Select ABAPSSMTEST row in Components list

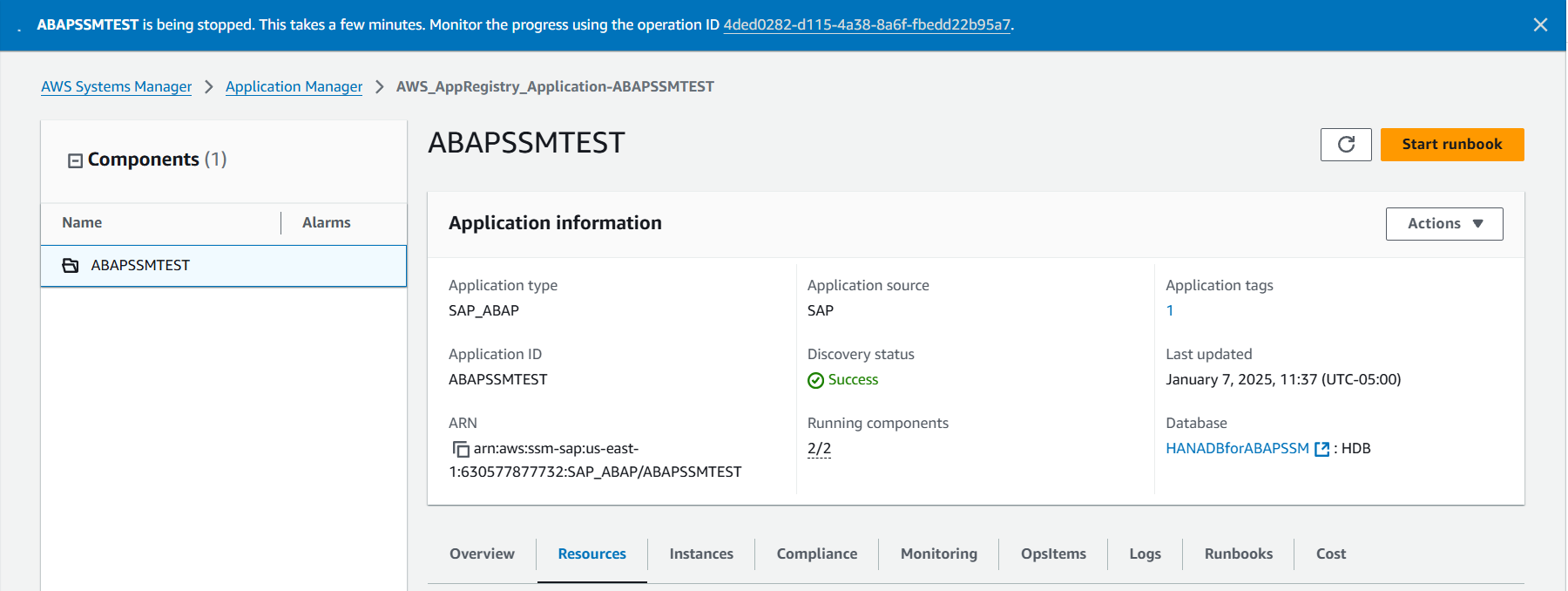pos(223,265)
